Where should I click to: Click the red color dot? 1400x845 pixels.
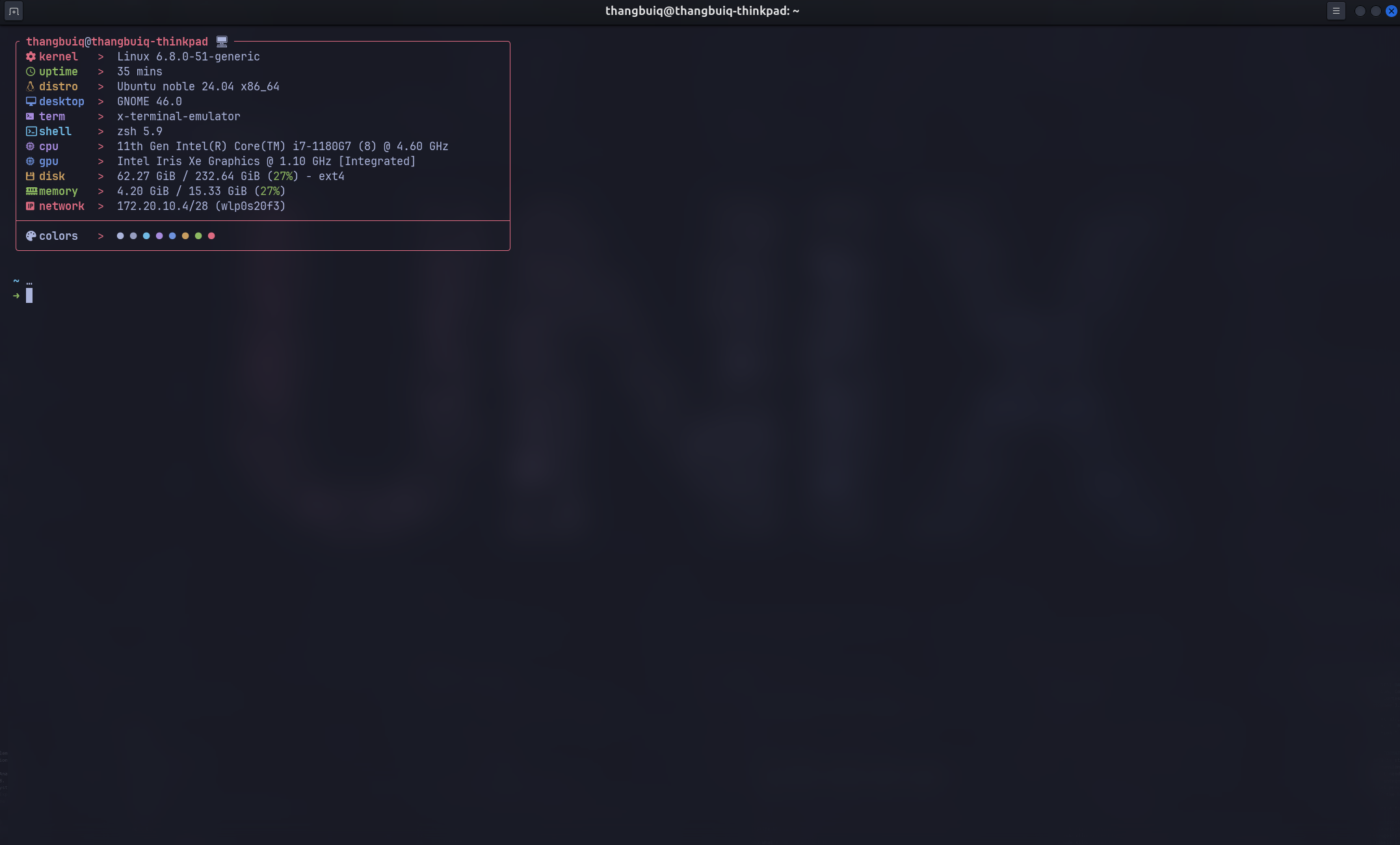coord(211,236)
